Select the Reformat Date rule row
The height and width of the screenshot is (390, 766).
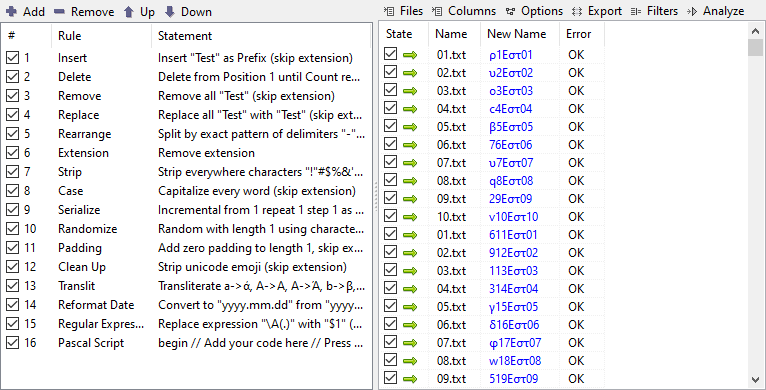186,305
